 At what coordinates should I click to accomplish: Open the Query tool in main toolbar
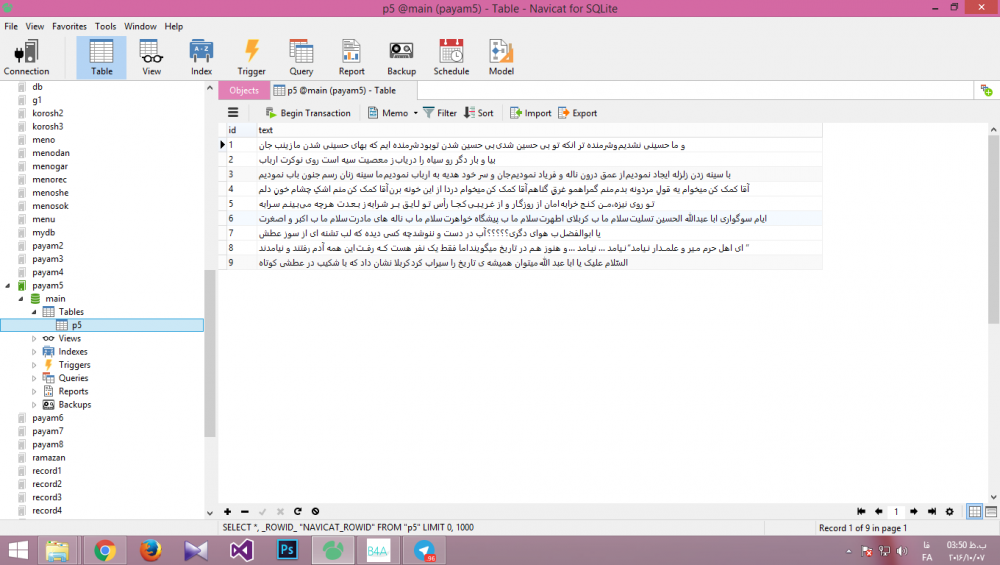[301, 57]
